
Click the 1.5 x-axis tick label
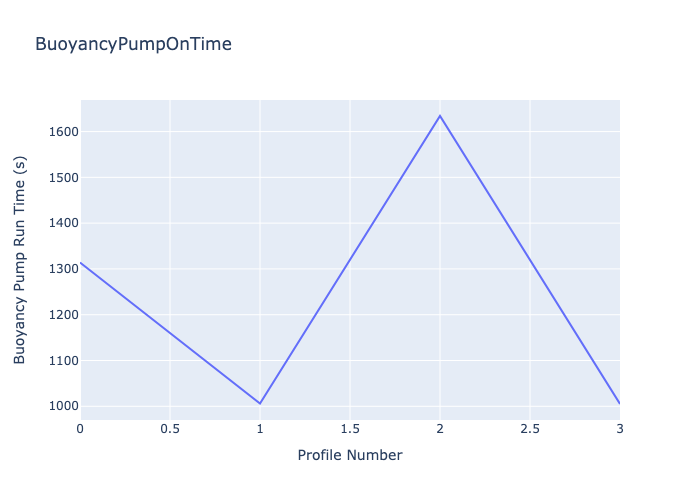[350, 429]
